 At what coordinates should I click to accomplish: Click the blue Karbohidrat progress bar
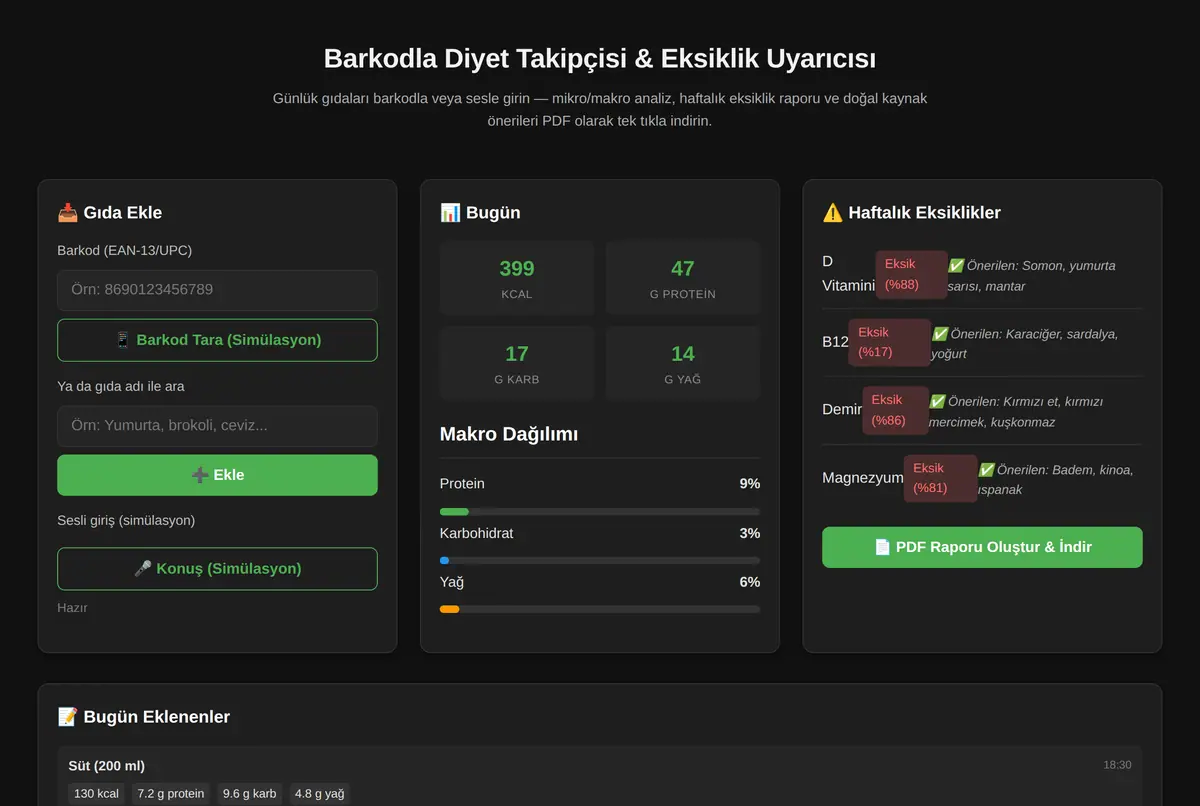pos(445,560)
